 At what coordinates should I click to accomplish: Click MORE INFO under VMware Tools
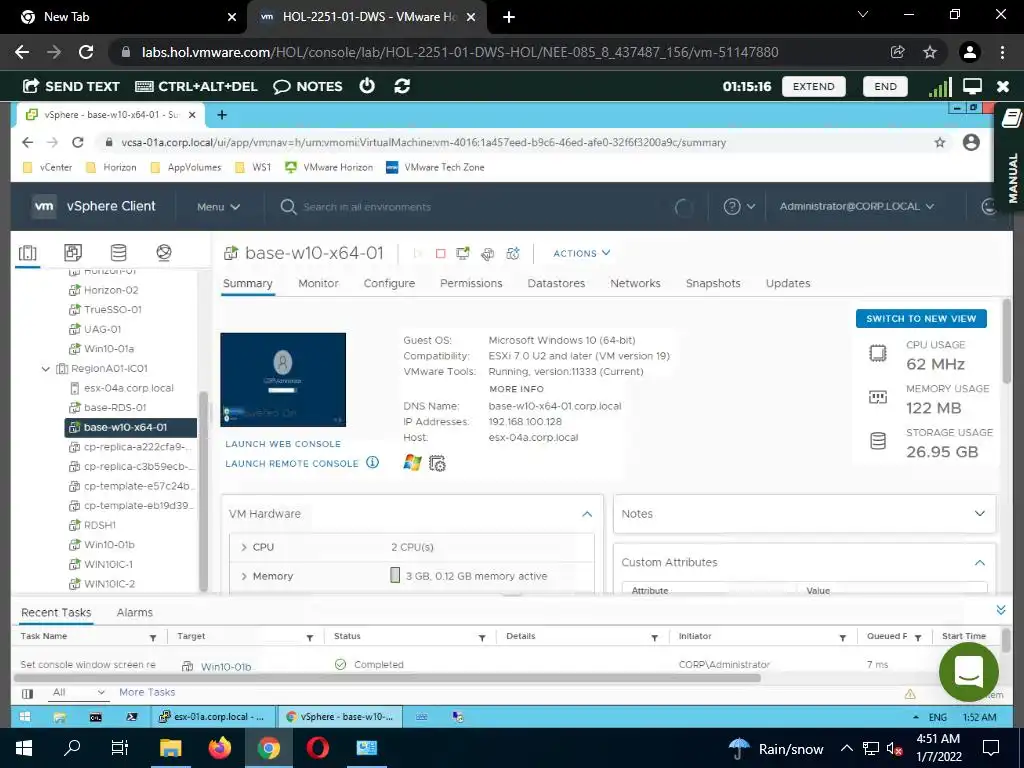click(516, 389)
